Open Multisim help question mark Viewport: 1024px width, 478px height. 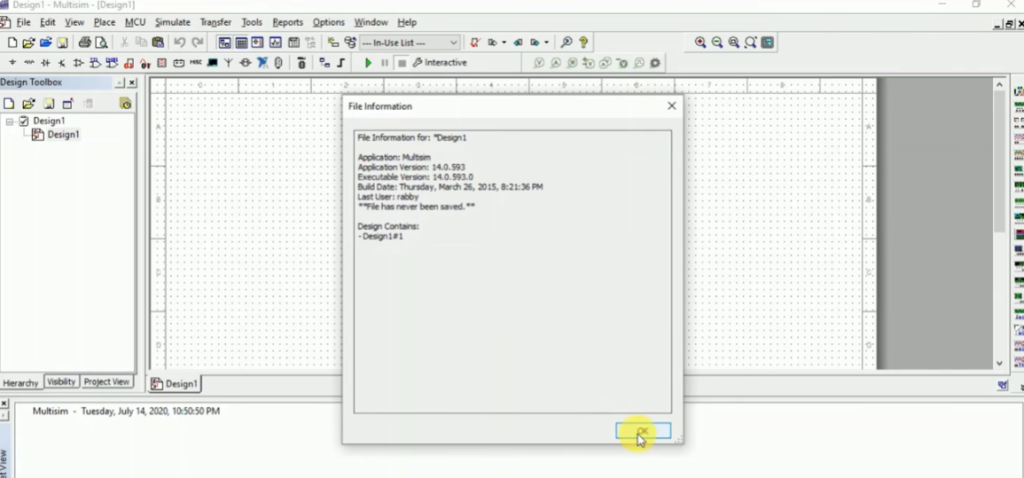pyautogui.click(x=583, y=42)
